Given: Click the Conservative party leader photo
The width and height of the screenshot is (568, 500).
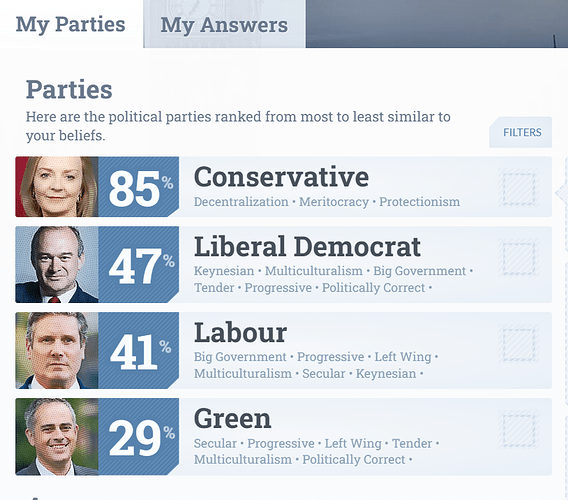Looking at the screenshot, I should (57, 187).
